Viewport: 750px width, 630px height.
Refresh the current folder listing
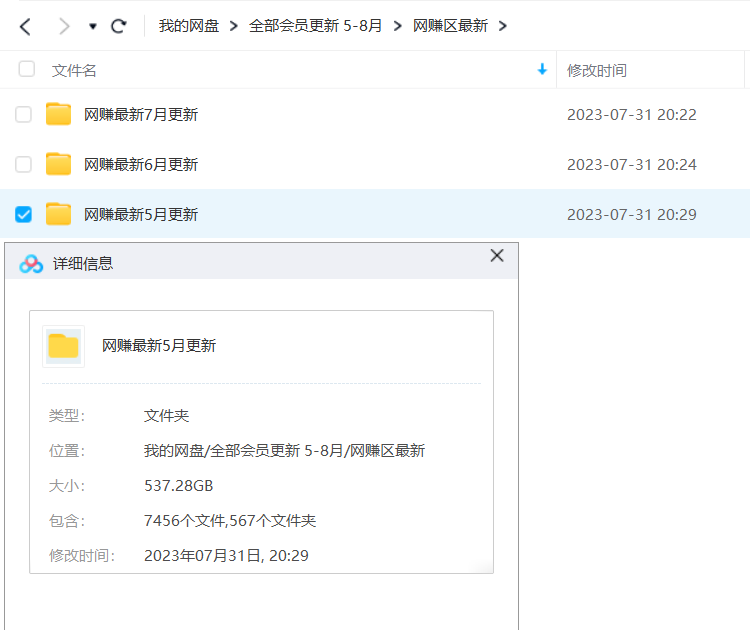119,26
